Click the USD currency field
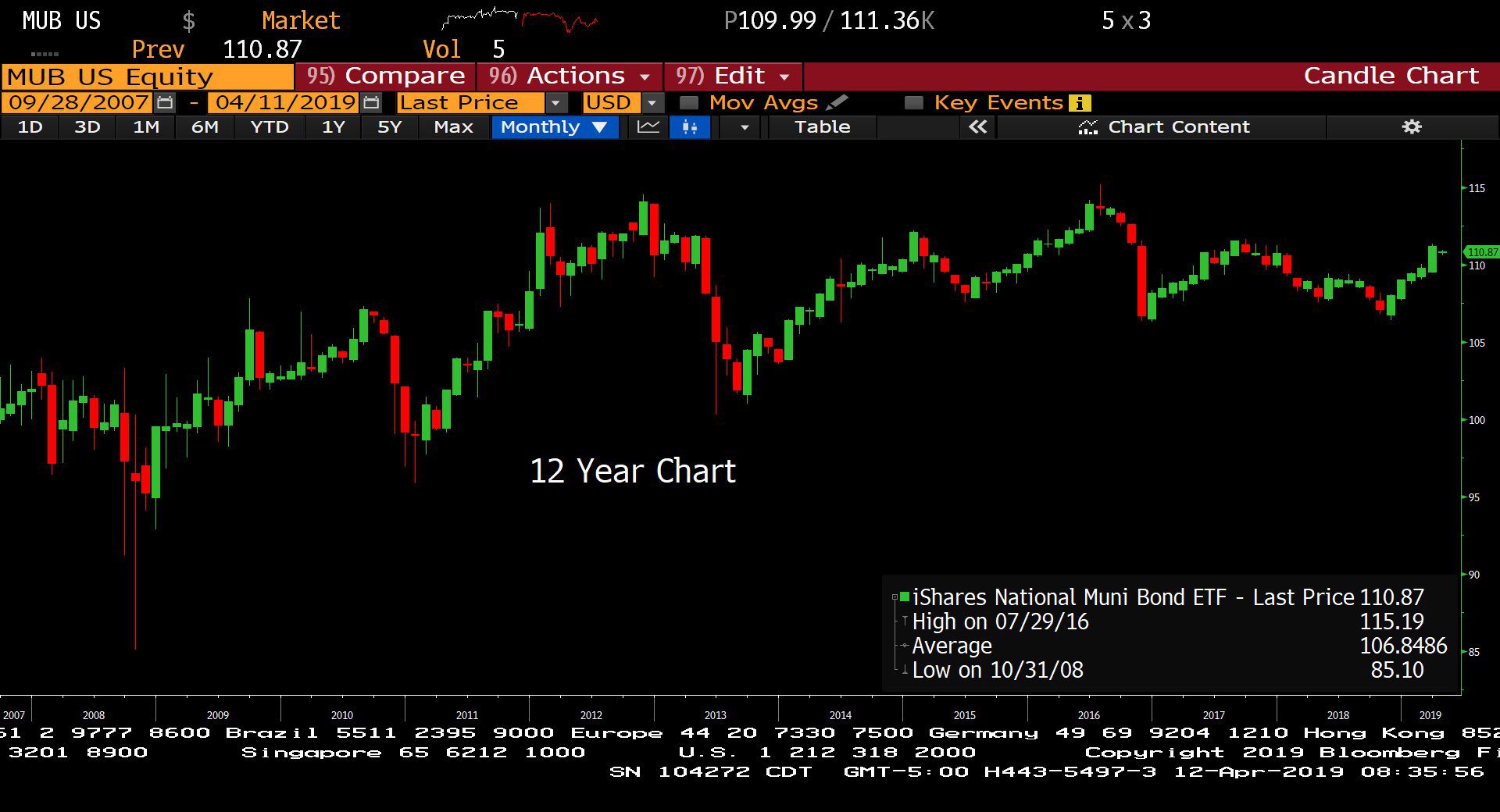Image resolution: width=1500 pixels, height=812 pixels. 612,102
